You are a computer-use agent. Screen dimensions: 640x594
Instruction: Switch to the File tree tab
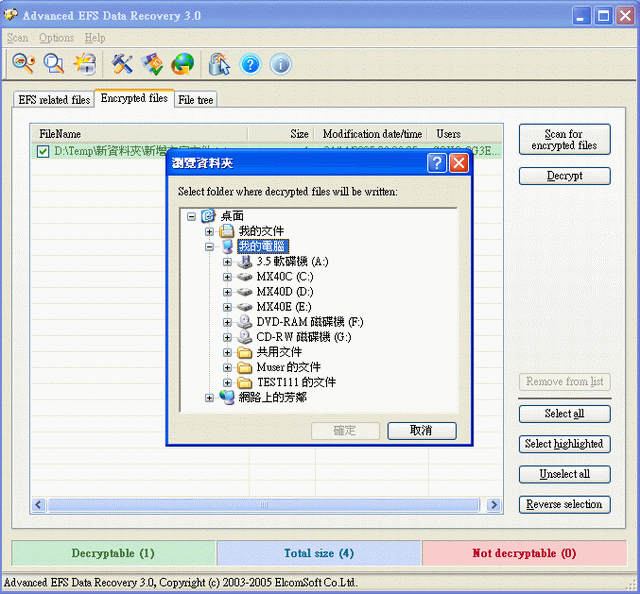(x=196, y=100)
